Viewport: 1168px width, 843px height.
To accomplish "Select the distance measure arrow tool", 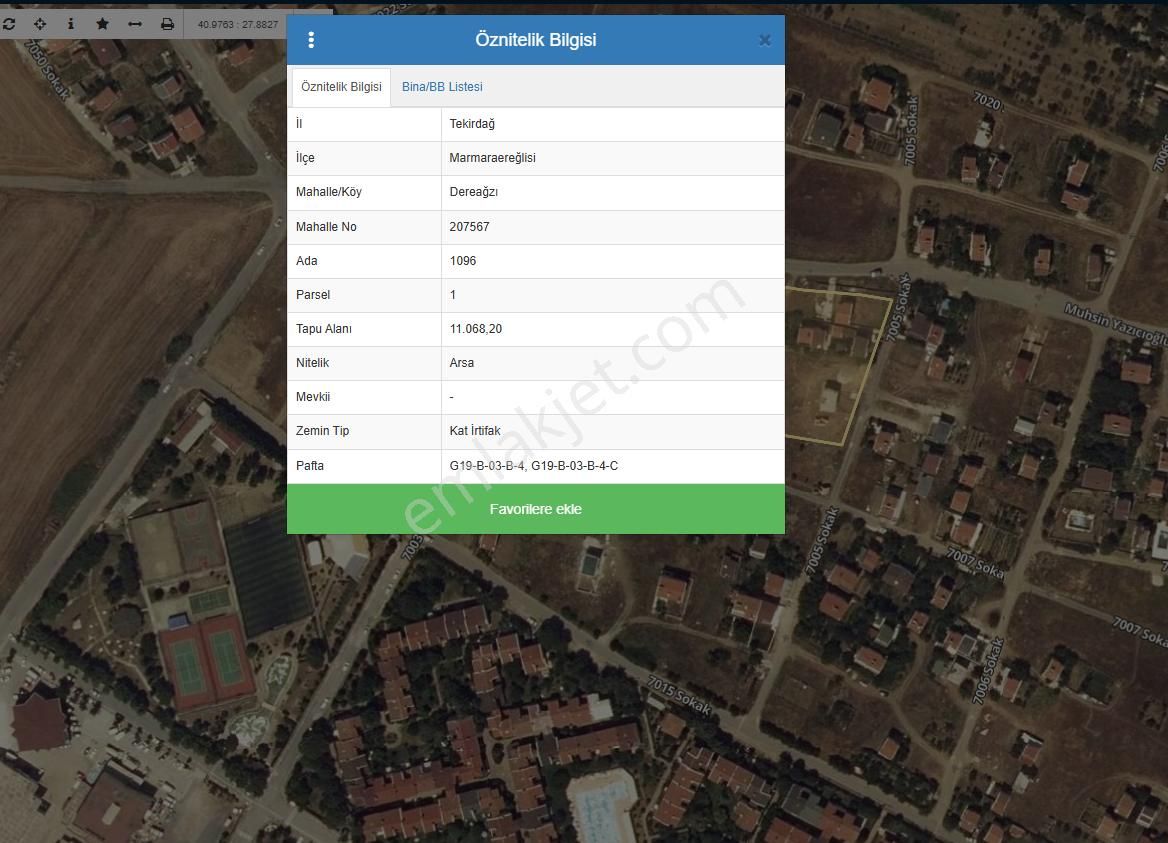I will point(135,25).
